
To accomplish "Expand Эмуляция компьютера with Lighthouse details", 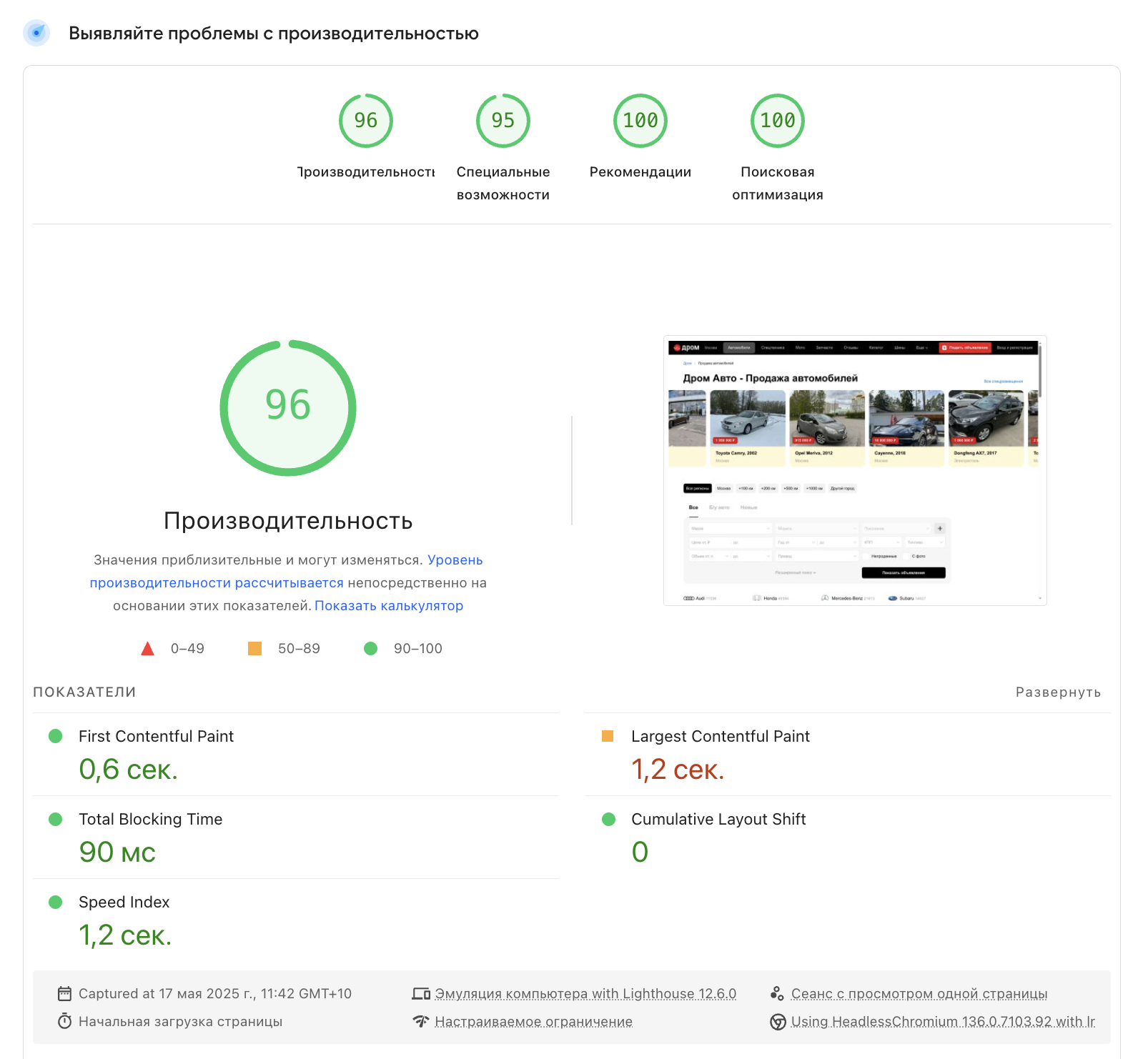I will (x=585, y=993).
